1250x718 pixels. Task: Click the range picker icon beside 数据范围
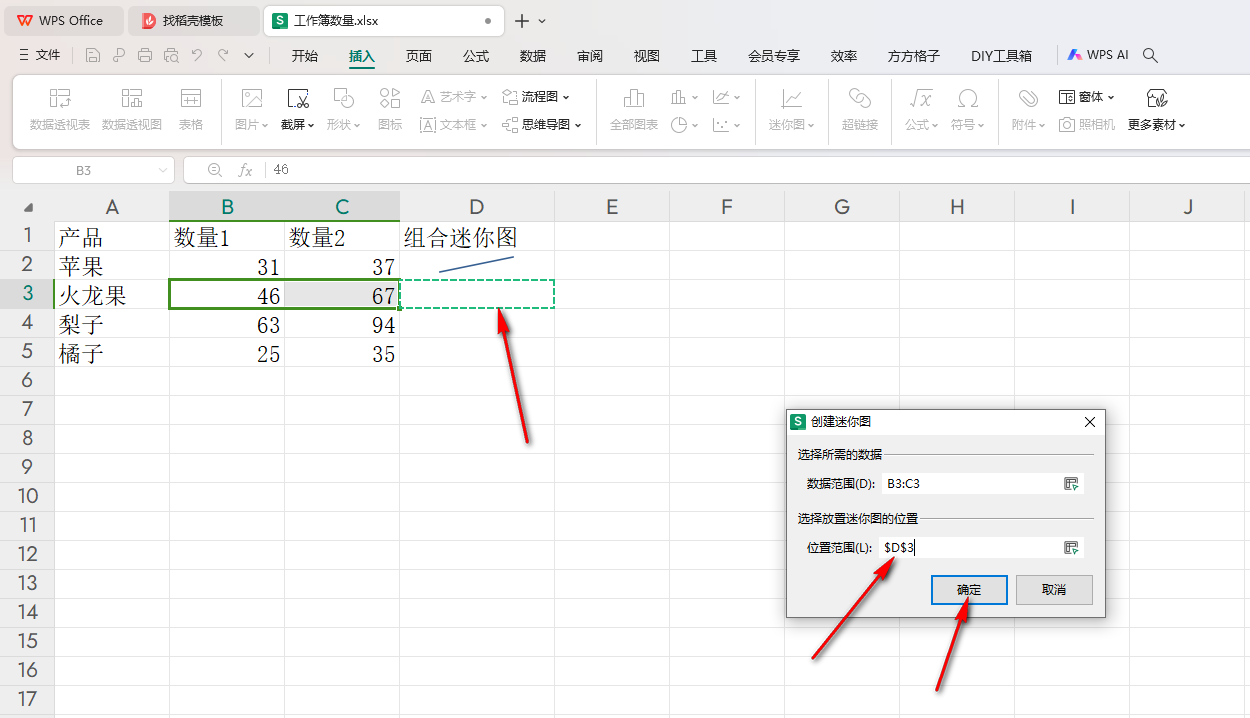click(x=1071, y=483)
